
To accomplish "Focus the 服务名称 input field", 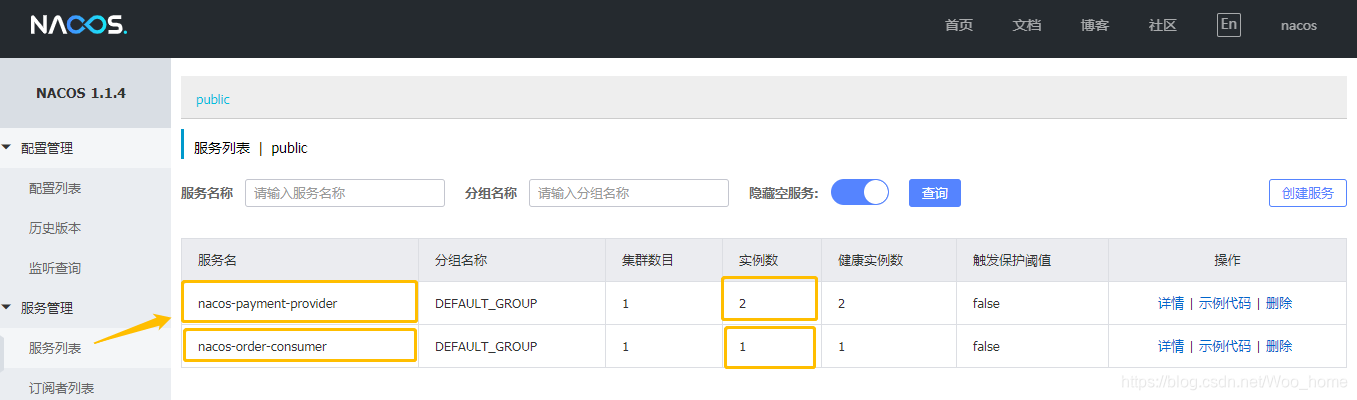I will 345,193.
